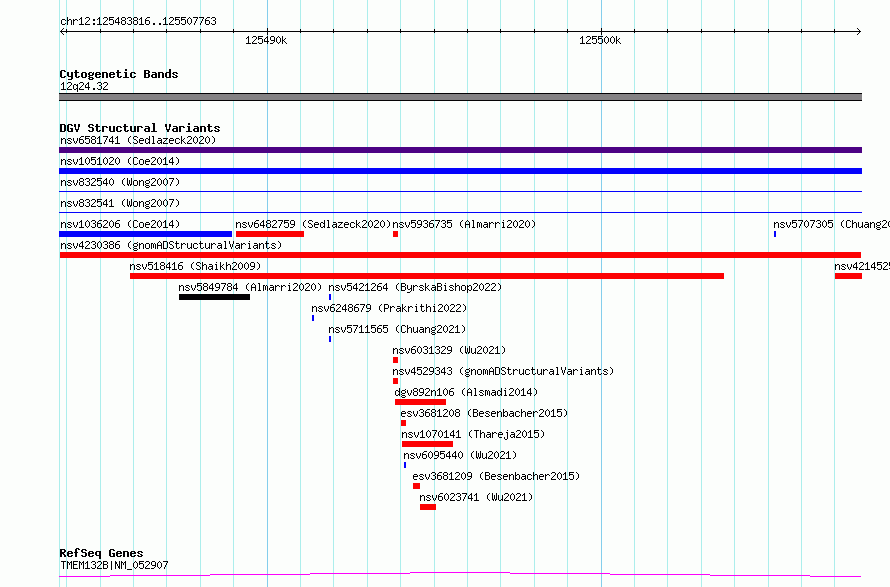The height and width of the screenshot is (587, 890).
Task: Click the partially visible nsv421452 red bar
Action: [849, 276]
